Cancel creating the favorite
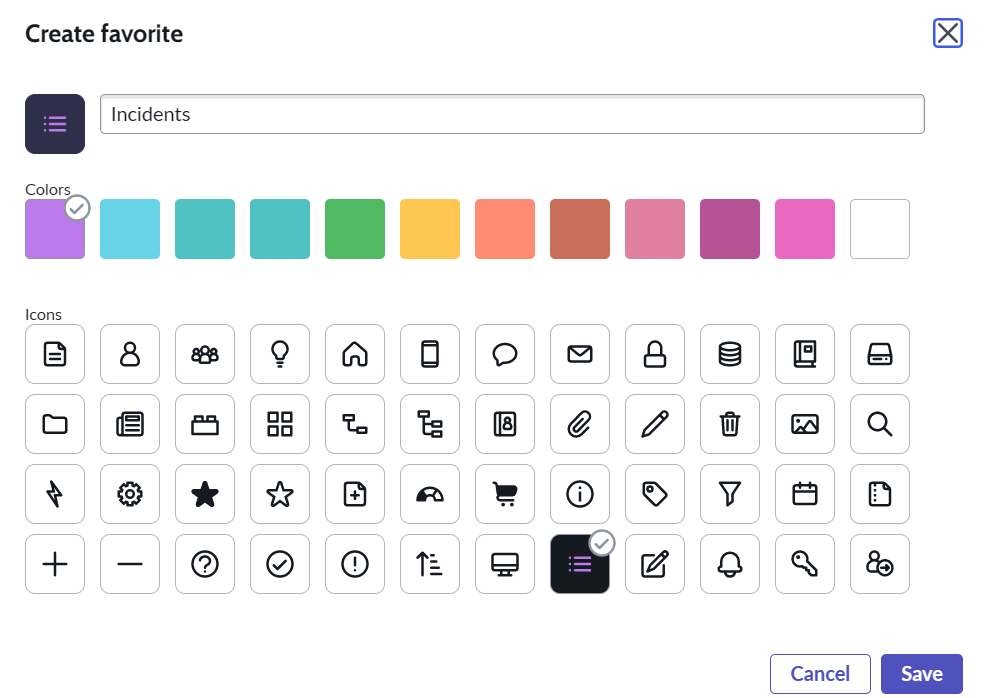 click(820, 674)
